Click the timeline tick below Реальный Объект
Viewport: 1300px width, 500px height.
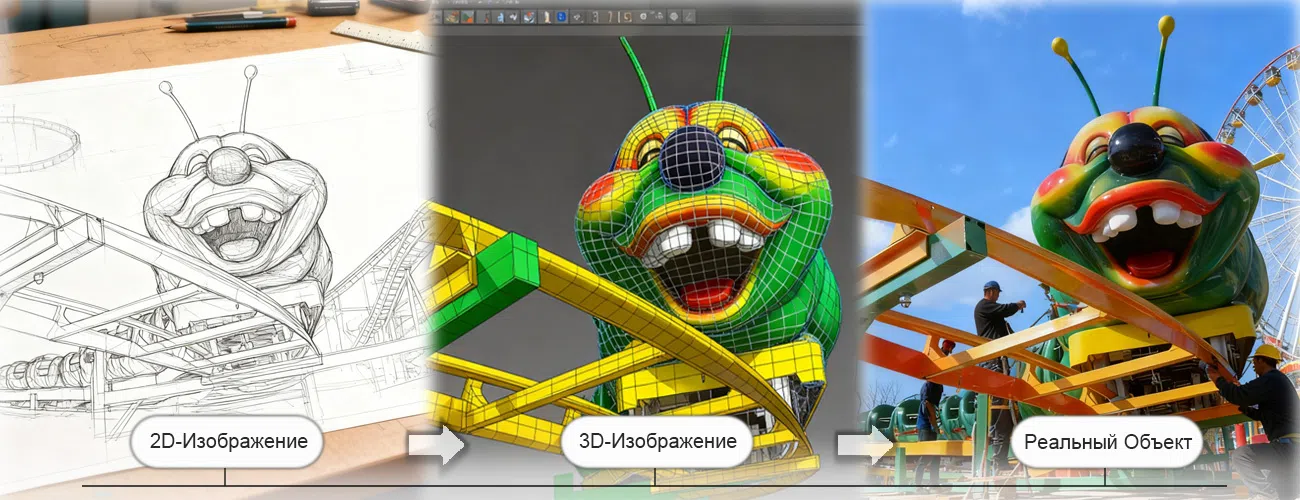(x=1106, y=478)
